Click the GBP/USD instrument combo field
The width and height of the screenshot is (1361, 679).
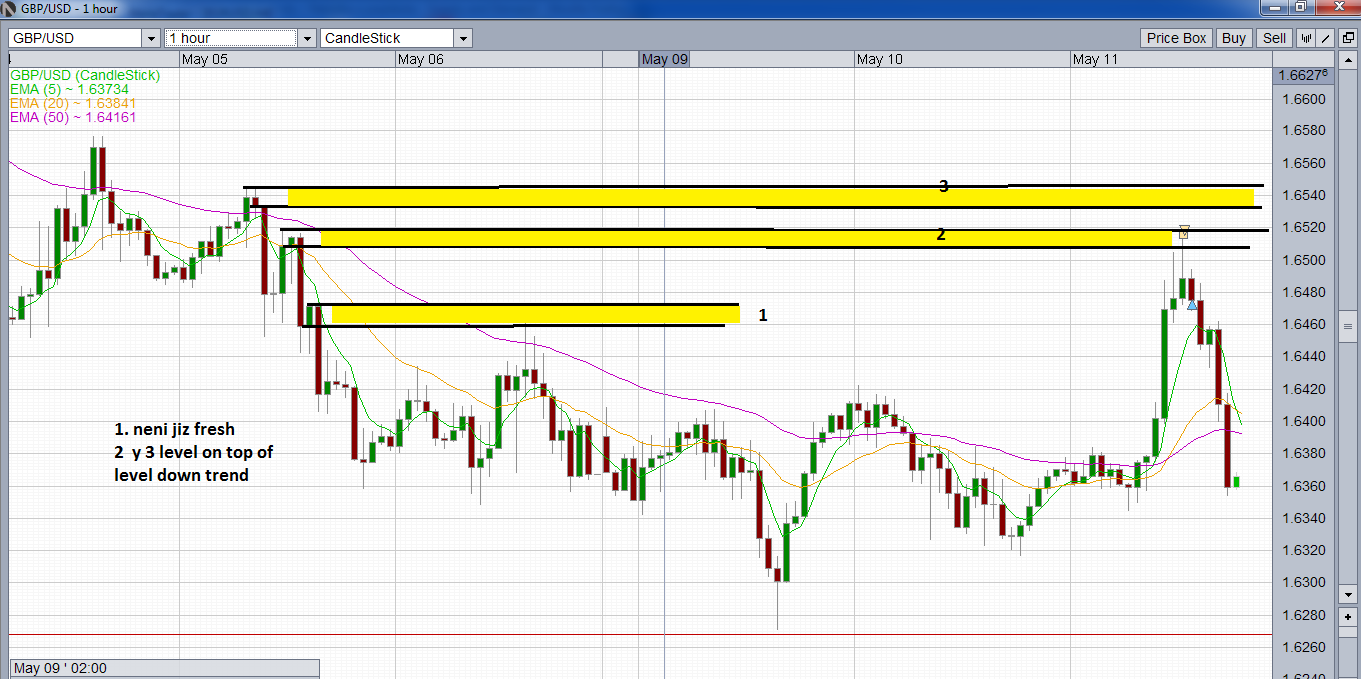(x=84, y=38)
